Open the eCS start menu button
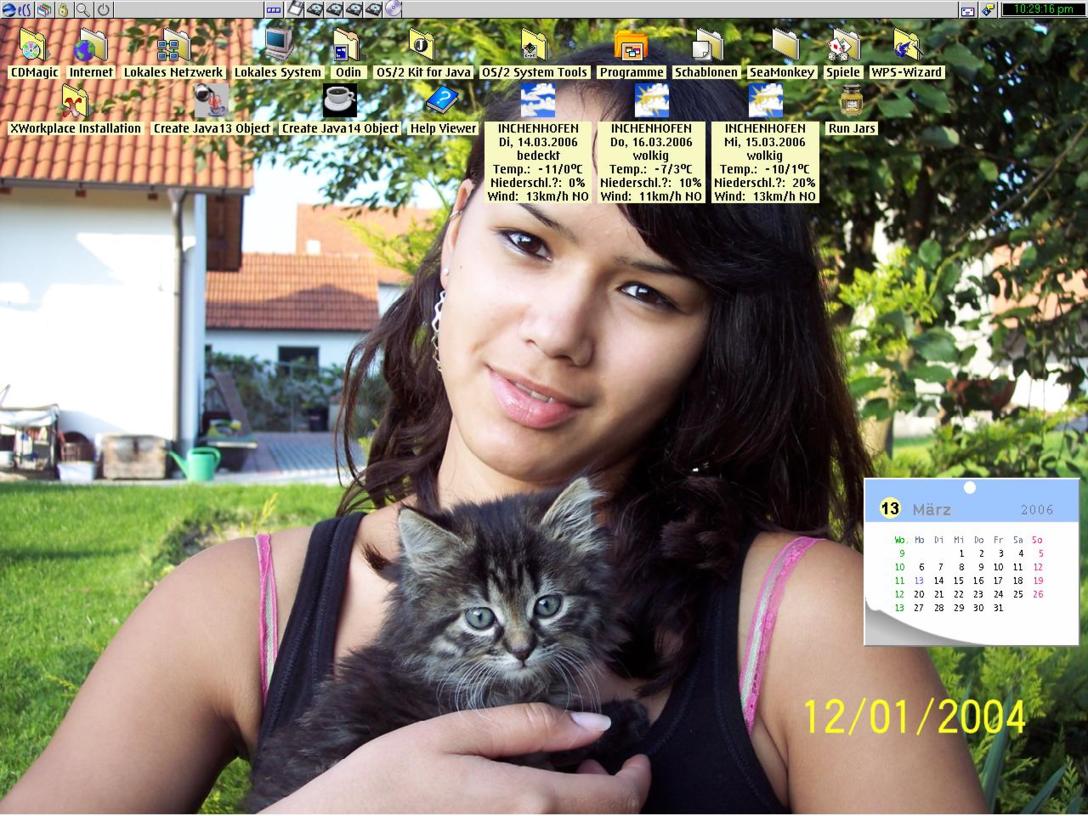The image size is (1088, 816). click(x=15, y=9)
